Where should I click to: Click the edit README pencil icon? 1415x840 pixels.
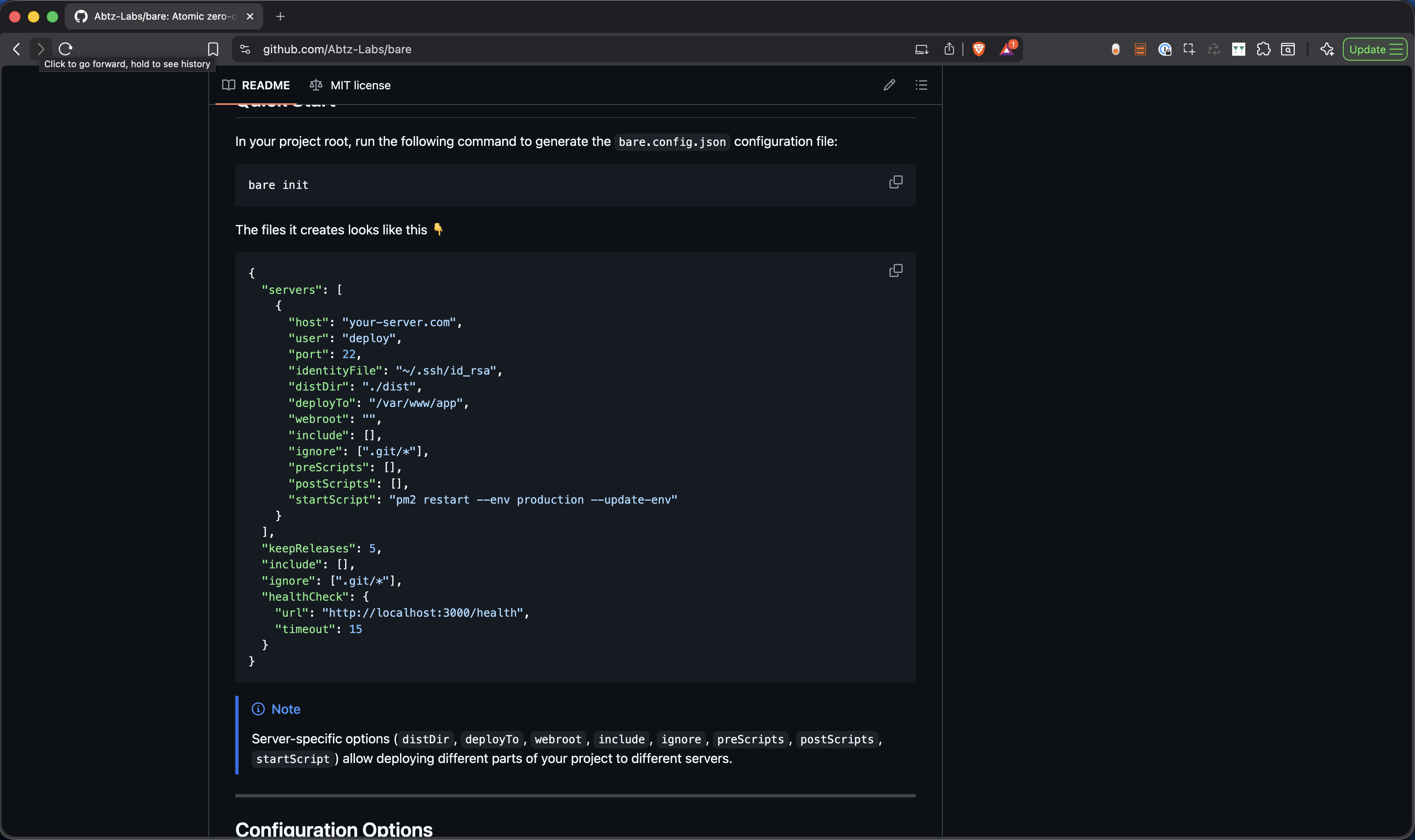click(x=889, y=85)
